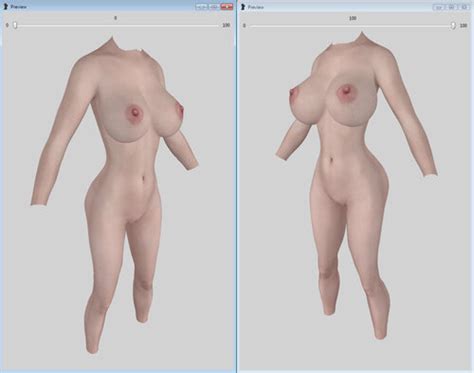This screenshot has height=373, width=474.
Task: Click the app icon in the left window title bar
Action: tap(5, 6)
